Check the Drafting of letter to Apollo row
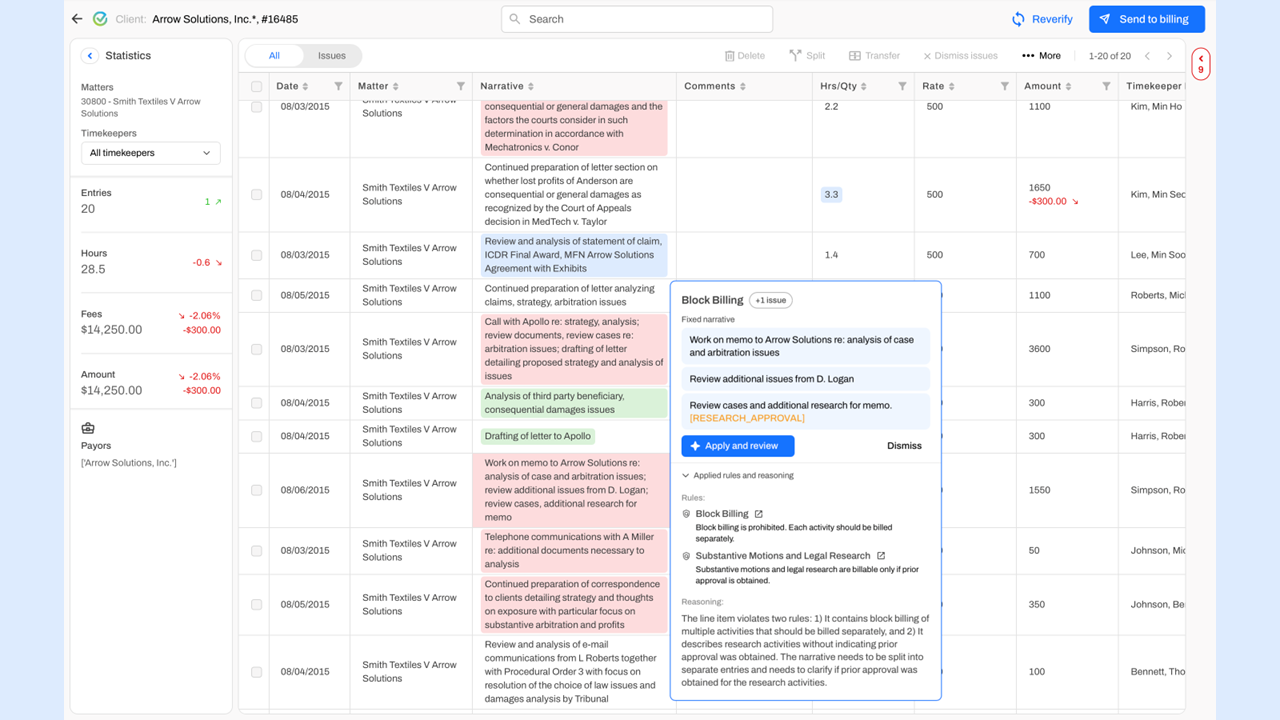Screen dimensions: 1280x720 tap(257, 436)
